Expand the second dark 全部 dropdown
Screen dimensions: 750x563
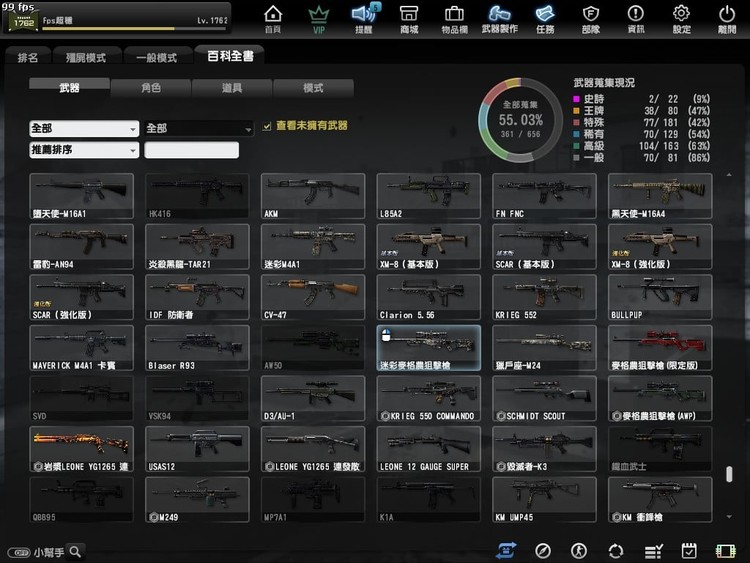tap(199, 128)
